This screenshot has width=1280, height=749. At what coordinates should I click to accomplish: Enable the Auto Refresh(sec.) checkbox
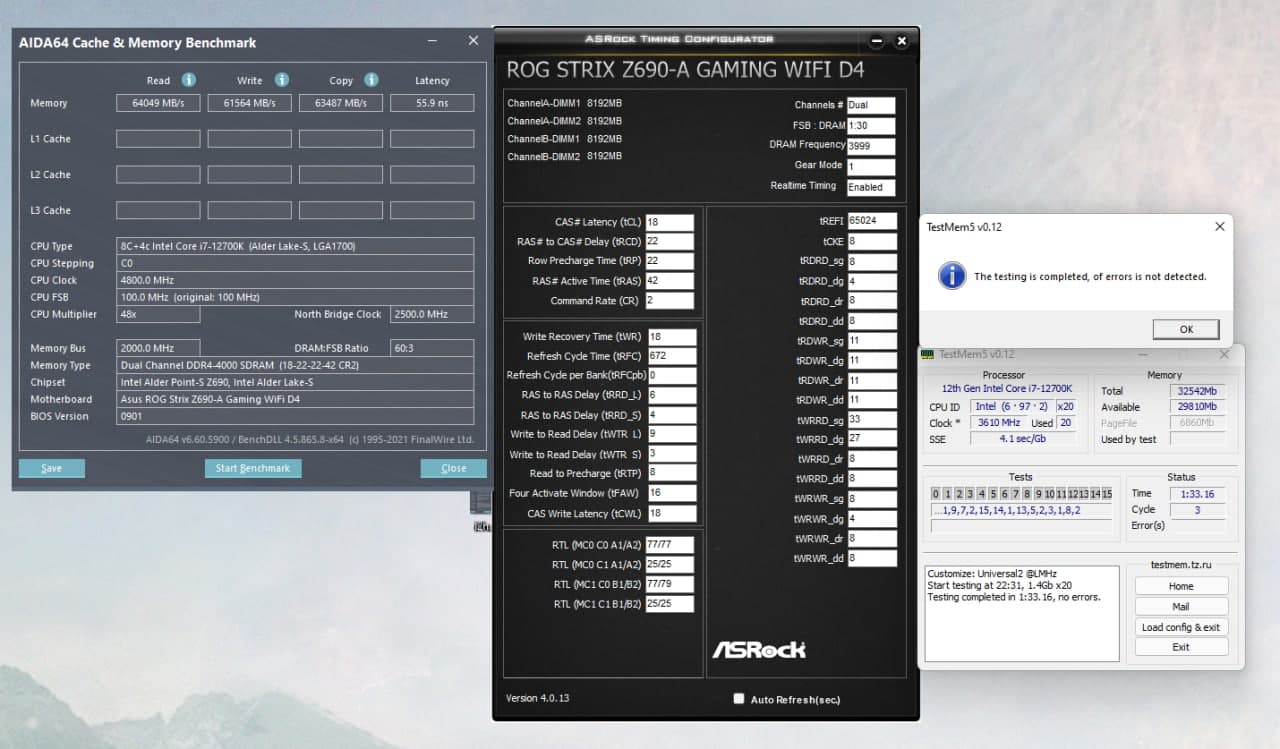(x=739, y=699)
